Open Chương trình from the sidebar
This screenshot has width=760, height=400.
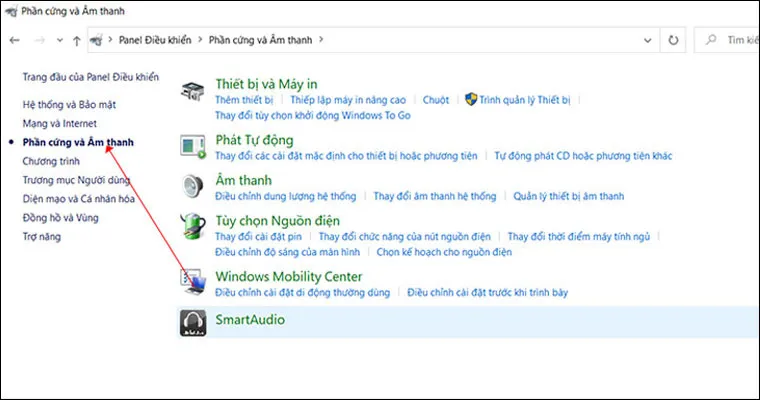[50, 161]
